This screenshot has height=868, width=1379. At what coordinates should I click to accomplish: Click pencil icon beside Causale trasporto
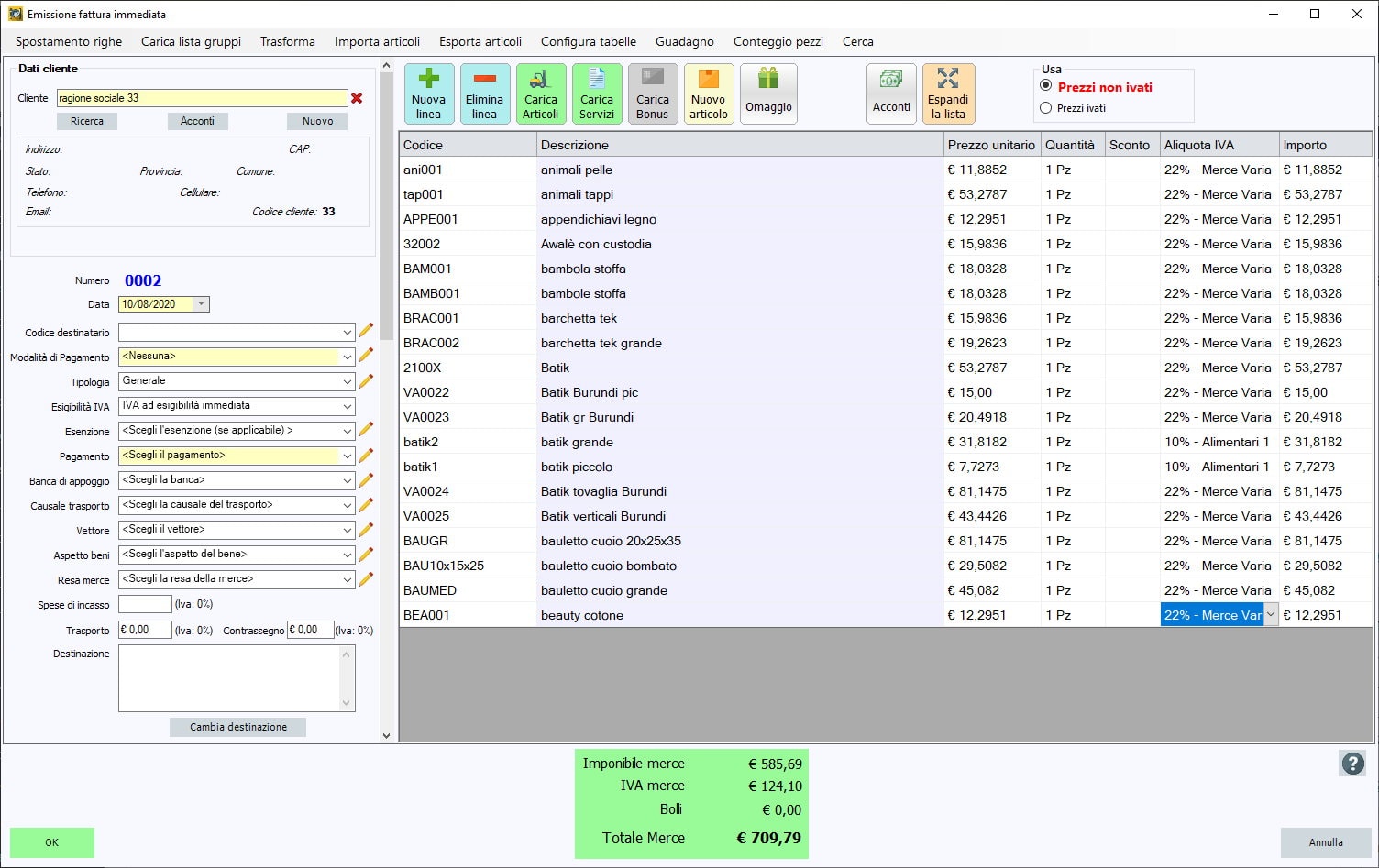click(x=366, y=504)
